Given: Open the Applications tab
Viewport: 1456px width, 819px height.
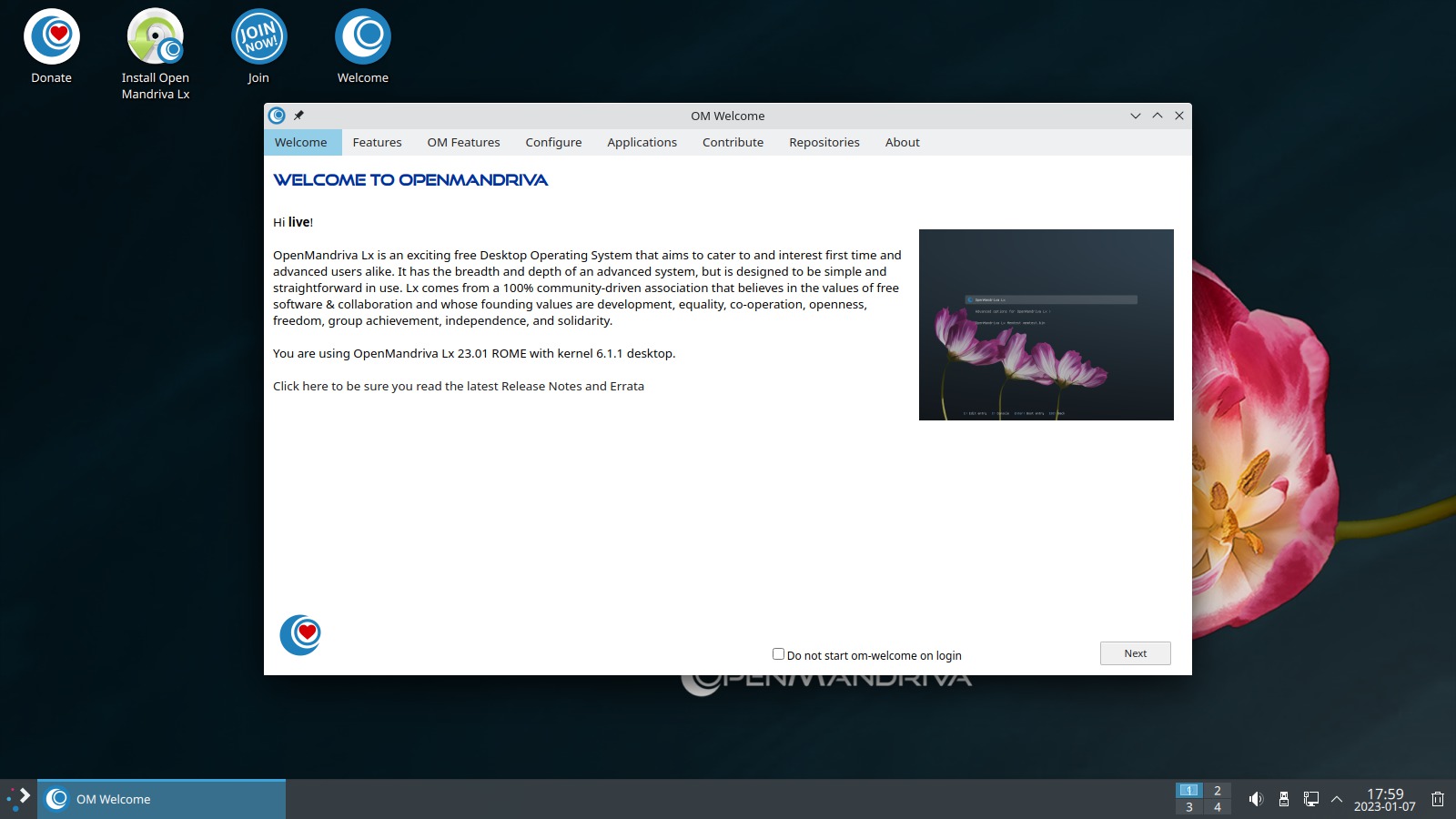Looking at the screenshot, I should [642, 142].
